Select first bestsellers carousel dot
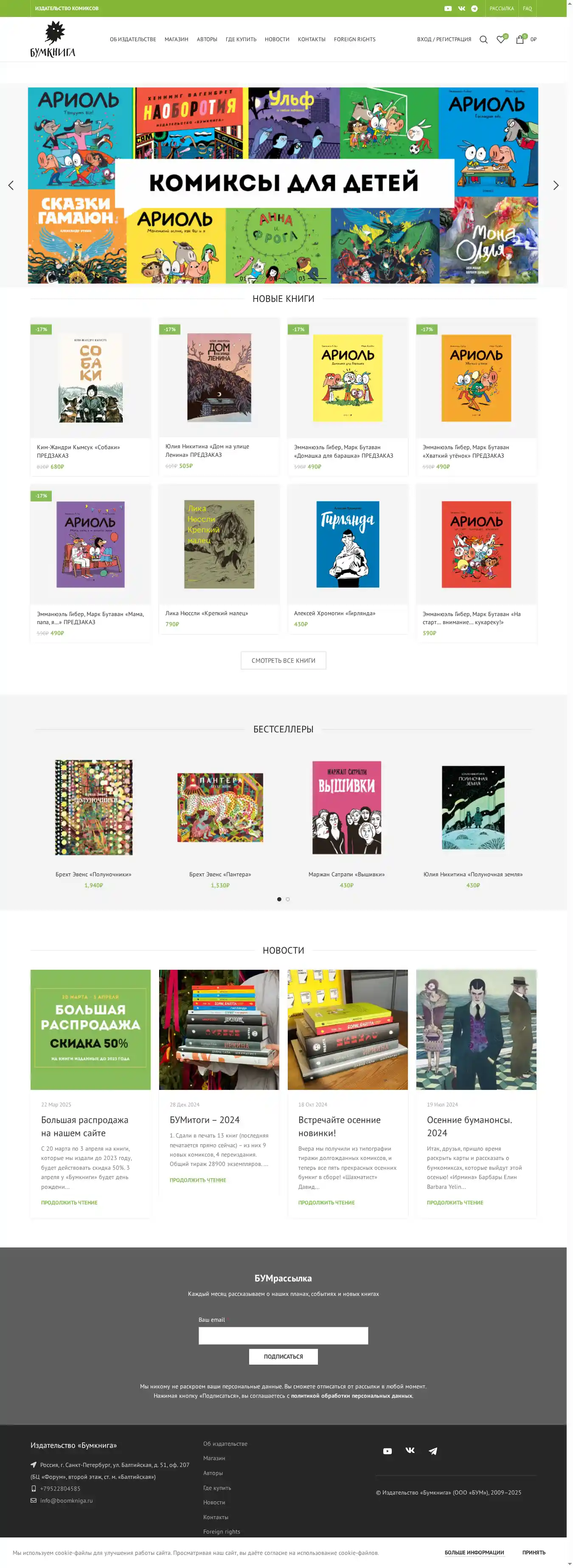 point(279,900)
